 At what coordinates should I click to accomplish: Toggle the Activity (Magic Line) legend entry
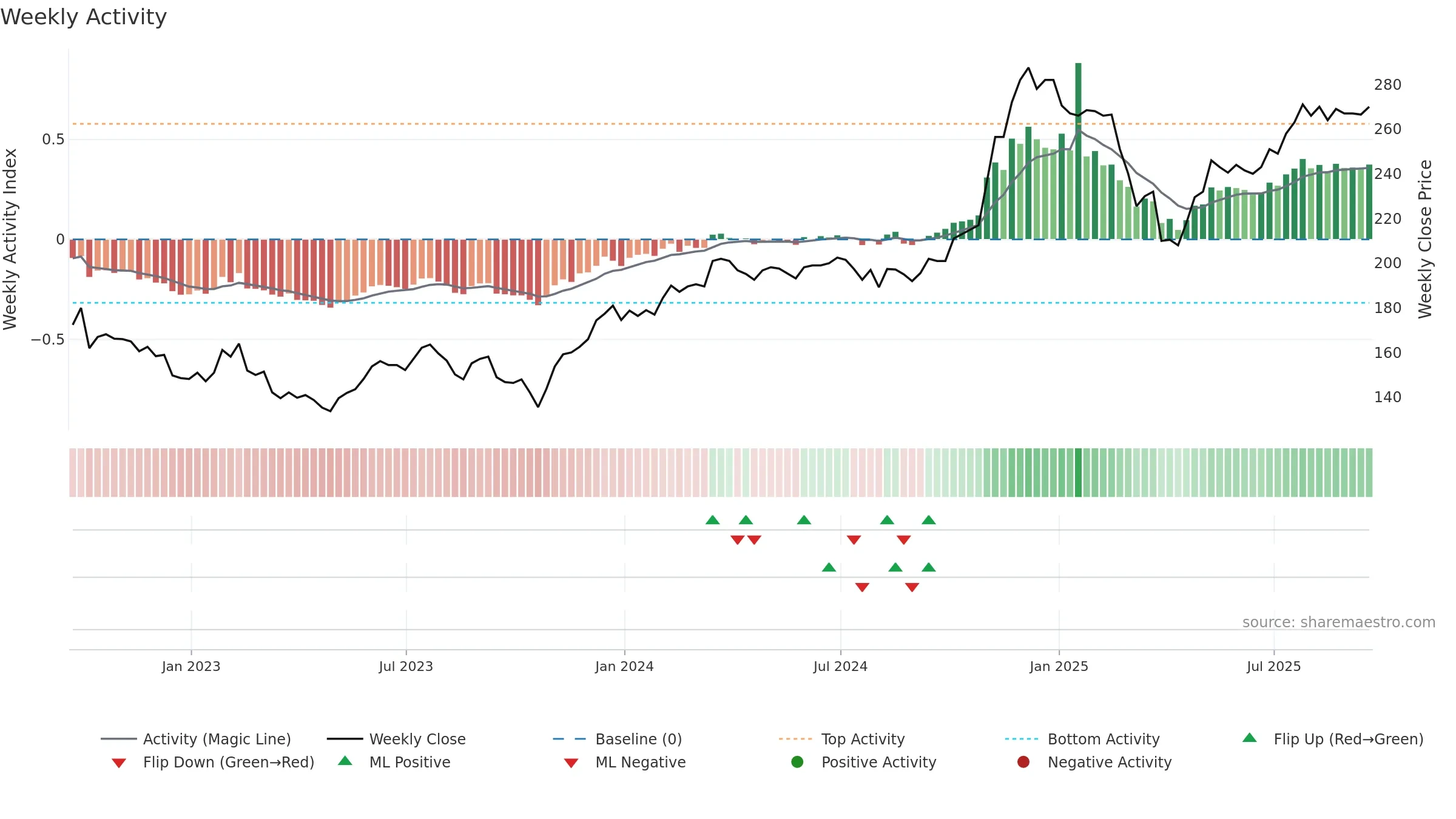tap(196, 739)
